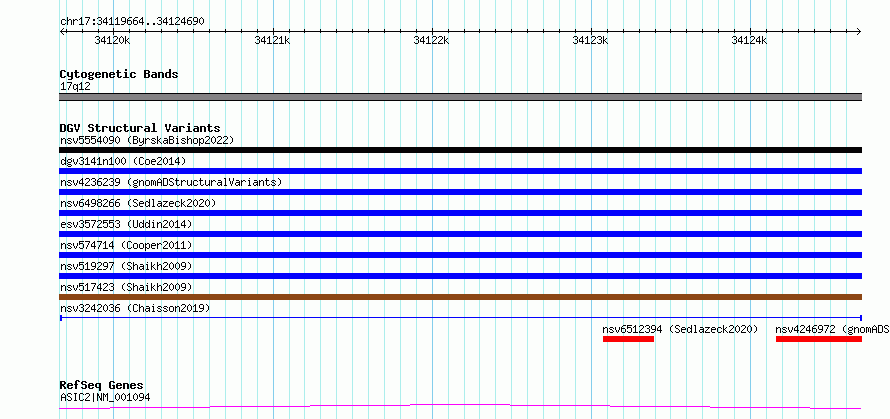890x419 pixels.
Task: Click the nsv4236239 gnomAD variant bar
Action: (460, 192)
